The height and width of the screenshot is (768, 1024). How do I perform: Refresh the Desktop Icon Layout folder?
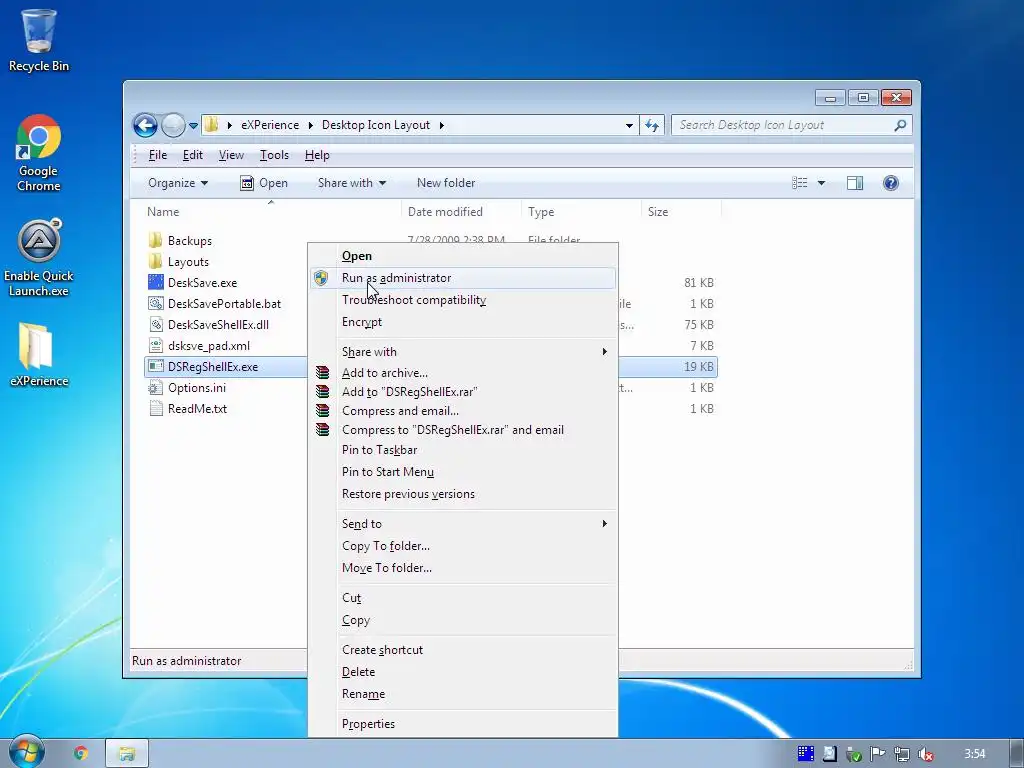pyautogui.click(x=652, y=125)
